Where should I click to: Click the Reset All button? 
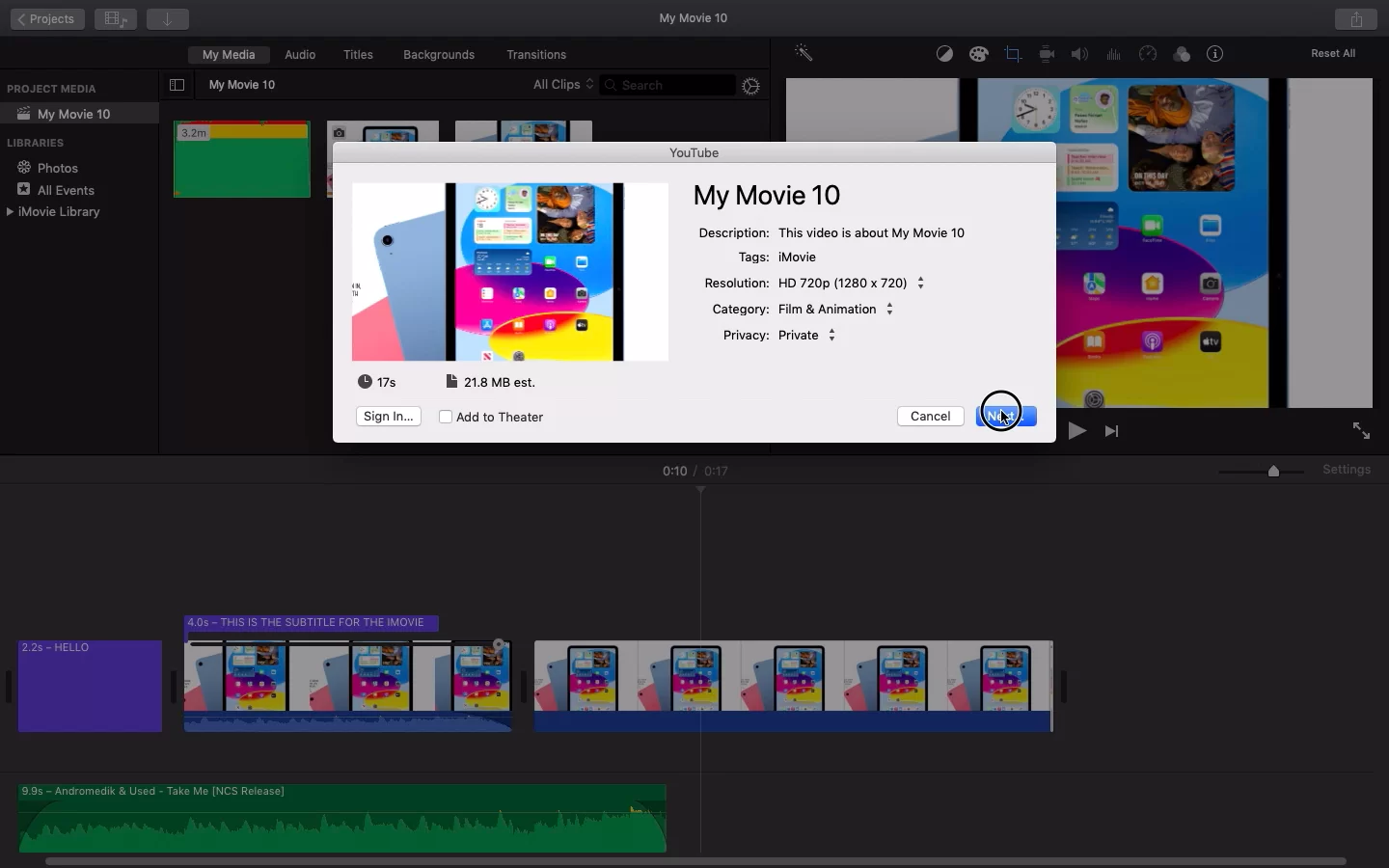coord(1333,54)
